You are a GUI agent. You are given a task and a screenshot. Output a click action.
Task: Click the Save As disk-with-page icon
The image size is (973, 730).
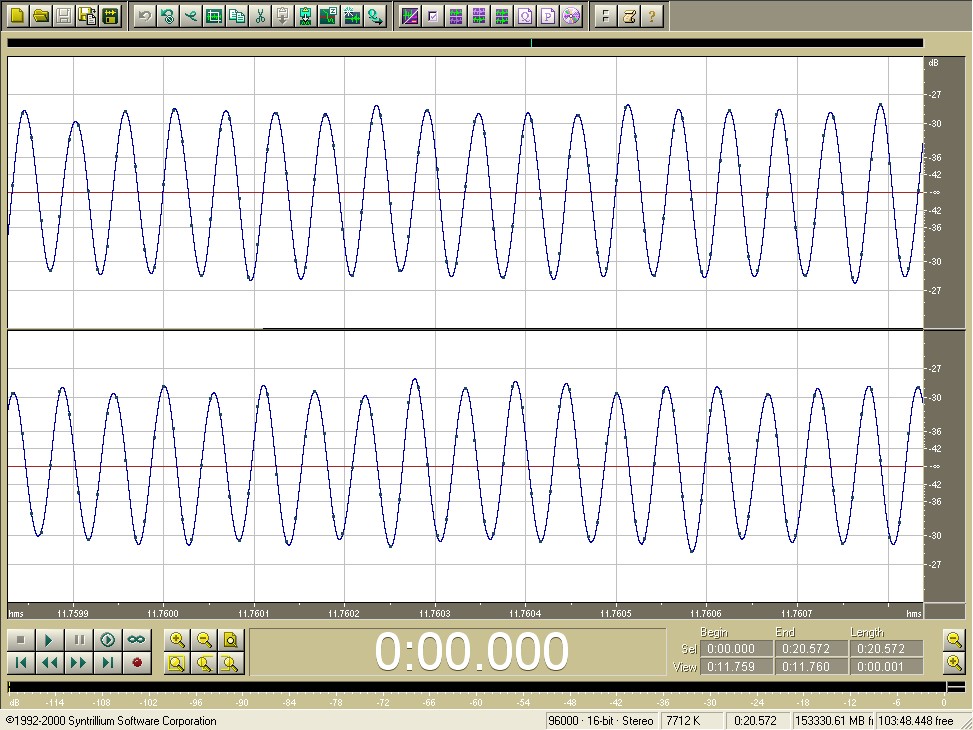click(87, 16)
